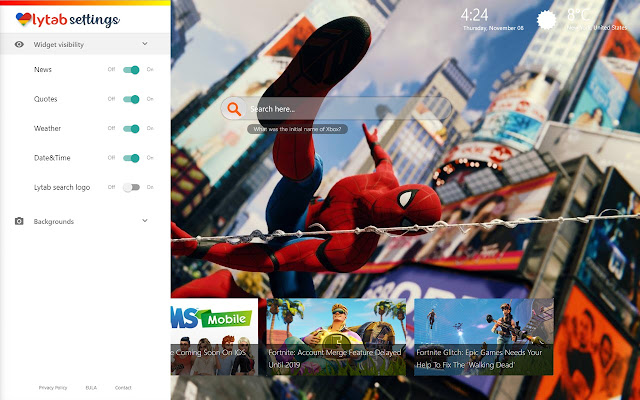640x400 pixels.
Task: Open Fortnite Account Merge news card
Action: tap(336, 337)
